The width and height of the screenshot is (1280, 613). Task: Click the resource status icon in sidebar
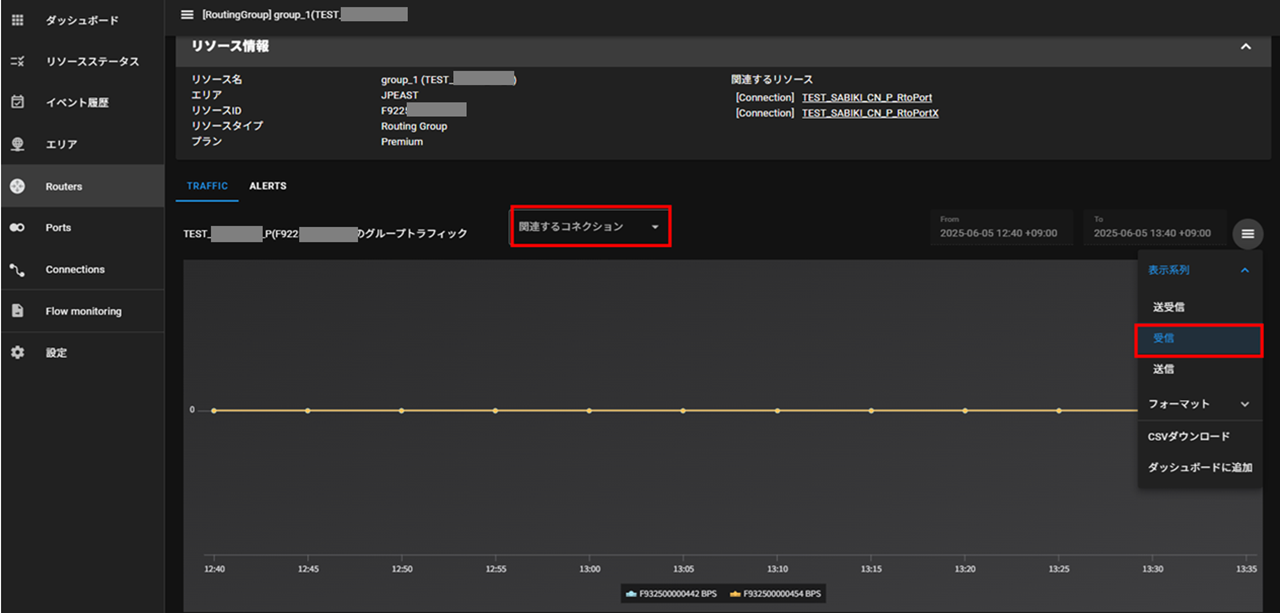point(17,62)
